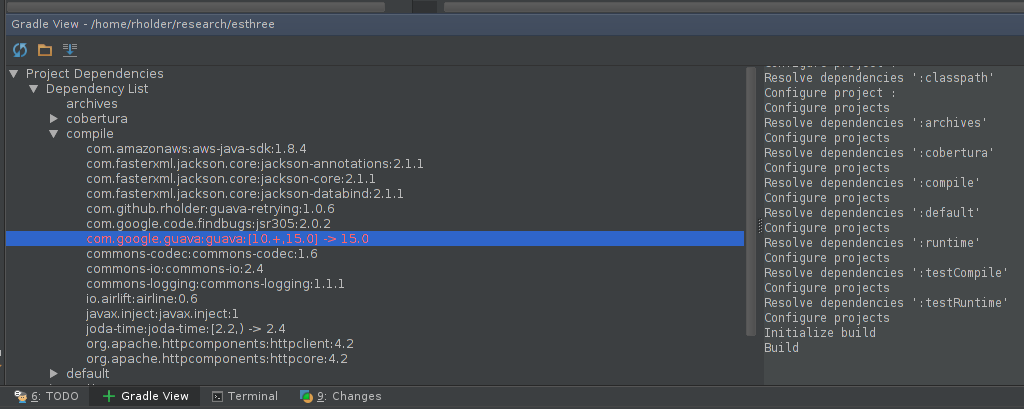Click the refresh Gradle dependencies icon
Screen dimensions: 1024x409
coord(20,50)
